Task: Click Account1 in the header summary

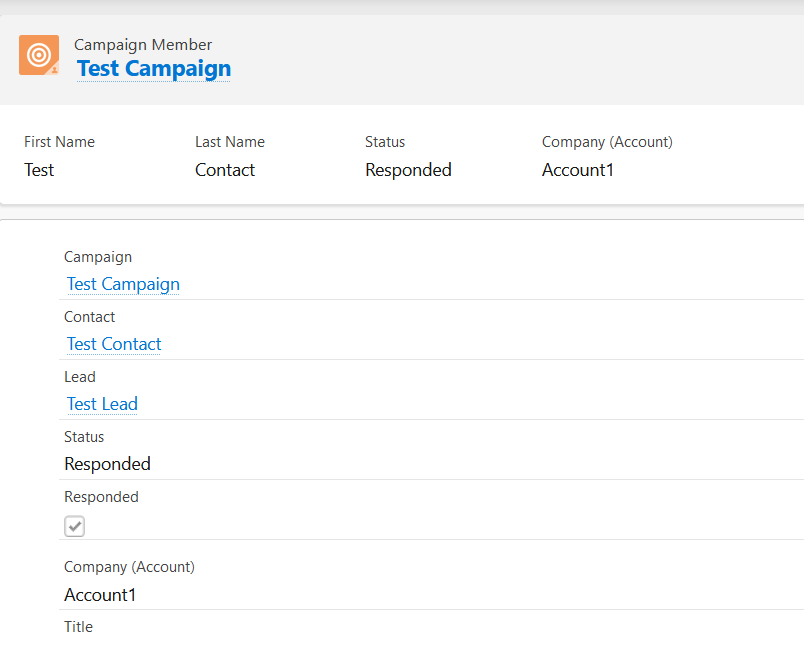Action: 577,170
